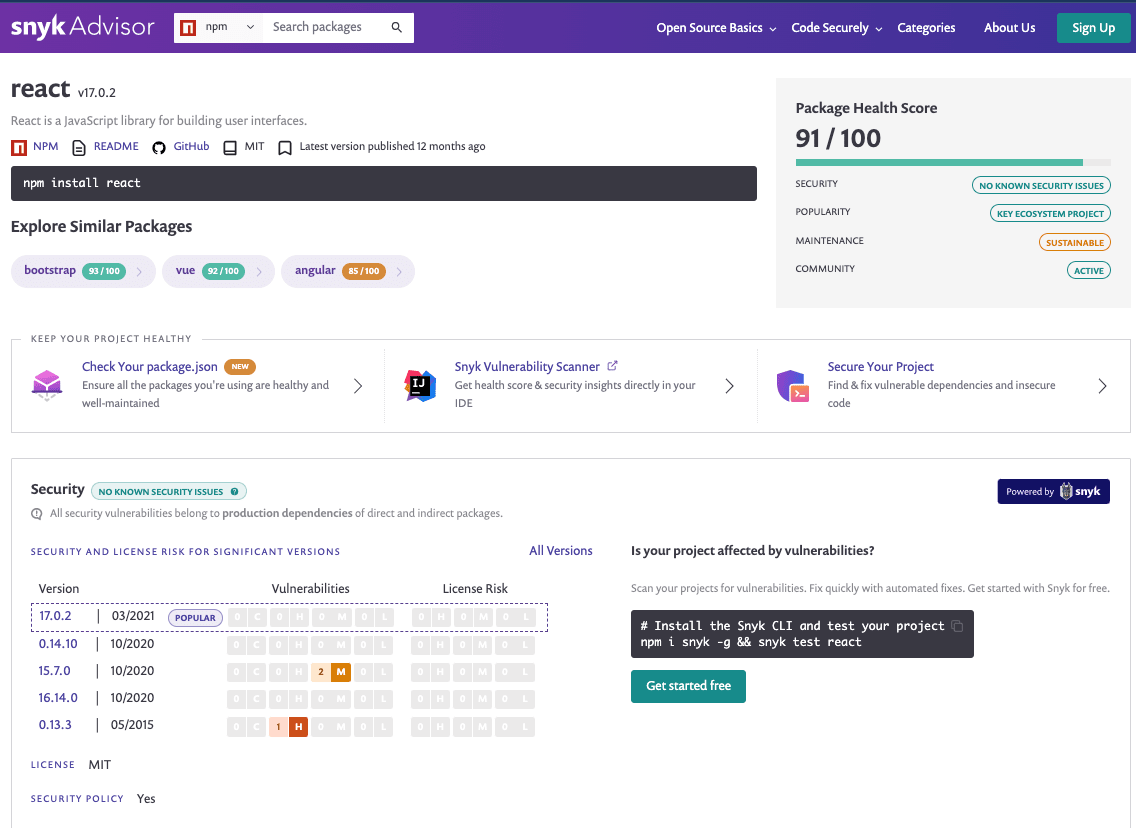Click the red NPM icon under the title
Screen dimensions: 1136x828
point(19,148)
